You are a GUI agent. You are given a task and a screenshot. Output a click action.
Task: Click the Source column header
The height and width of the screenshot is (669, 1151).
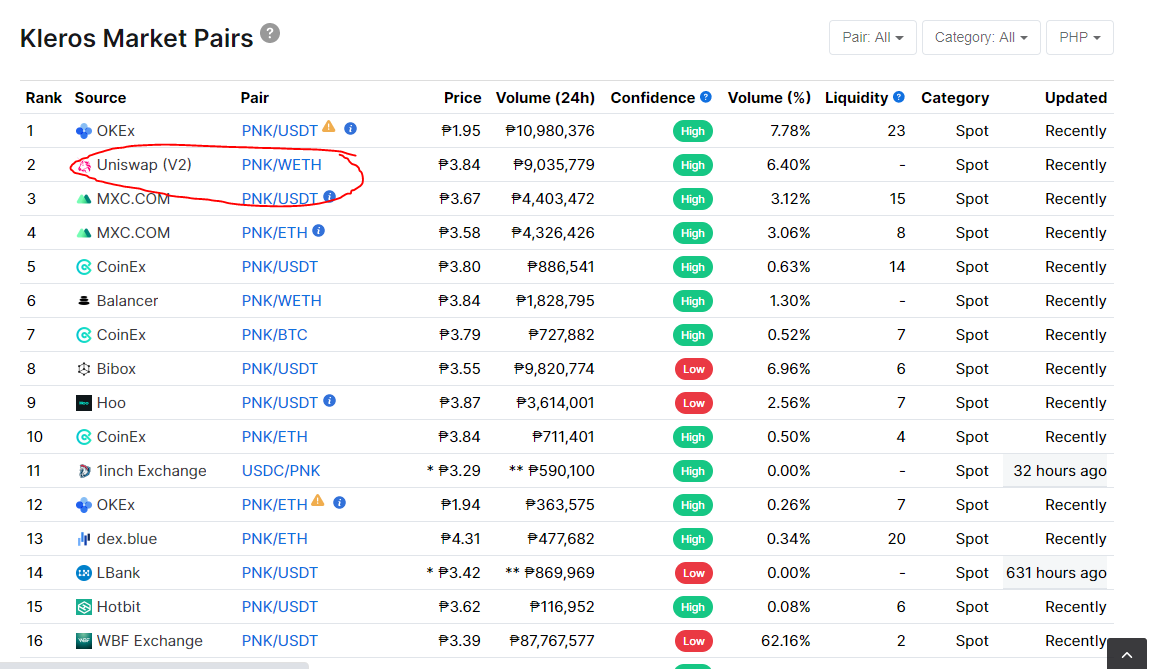click(101, 98)
